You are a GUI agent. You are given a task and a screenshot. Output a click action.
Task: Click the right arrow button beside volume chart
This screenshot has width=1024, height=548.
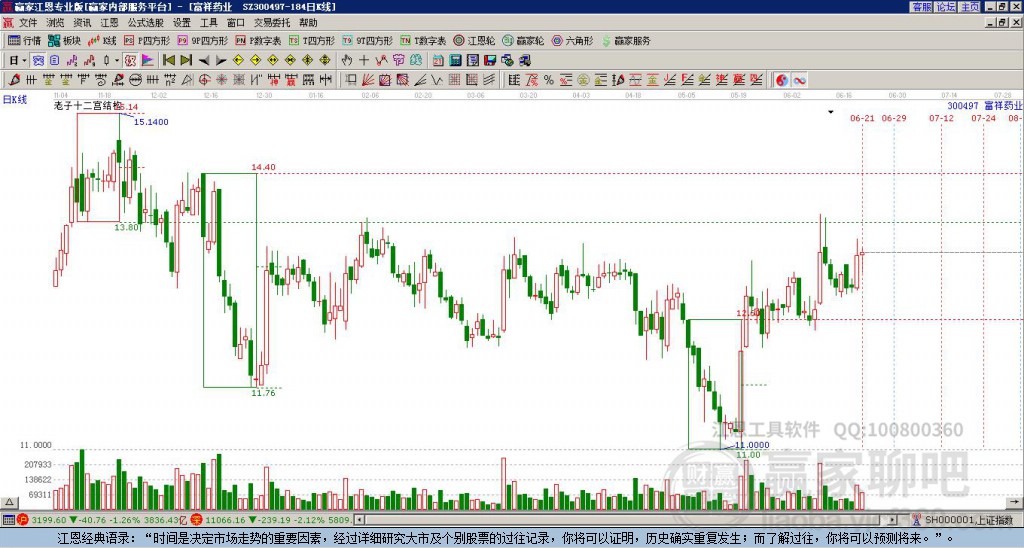[1014, 502]
